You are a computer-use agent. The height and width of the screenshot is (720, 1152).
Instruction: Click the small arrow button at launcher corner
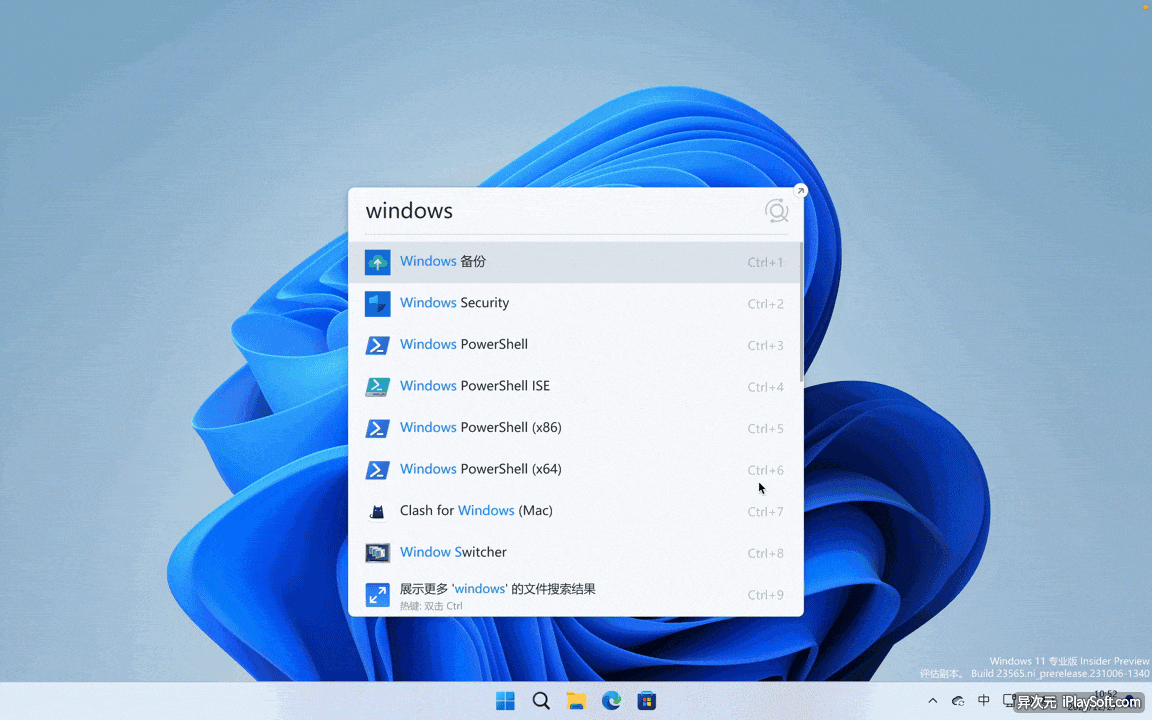point(800,191)
